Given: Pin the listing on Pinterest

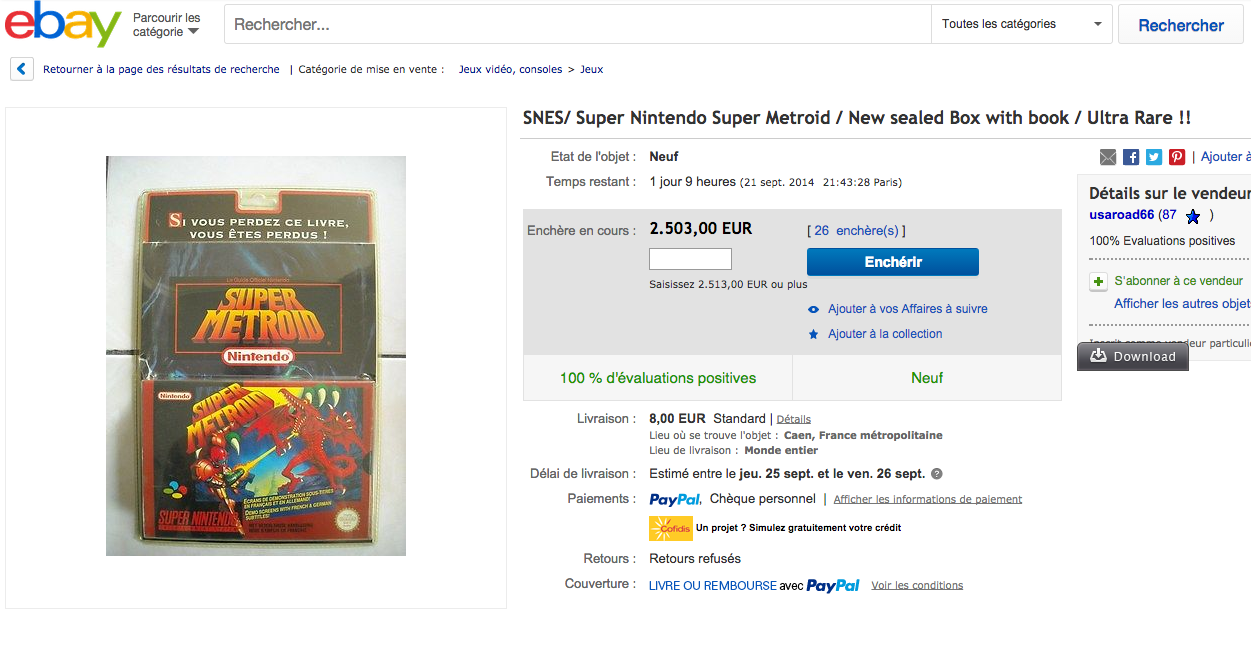Looking at the screenshot, I should coord(1177,157).
